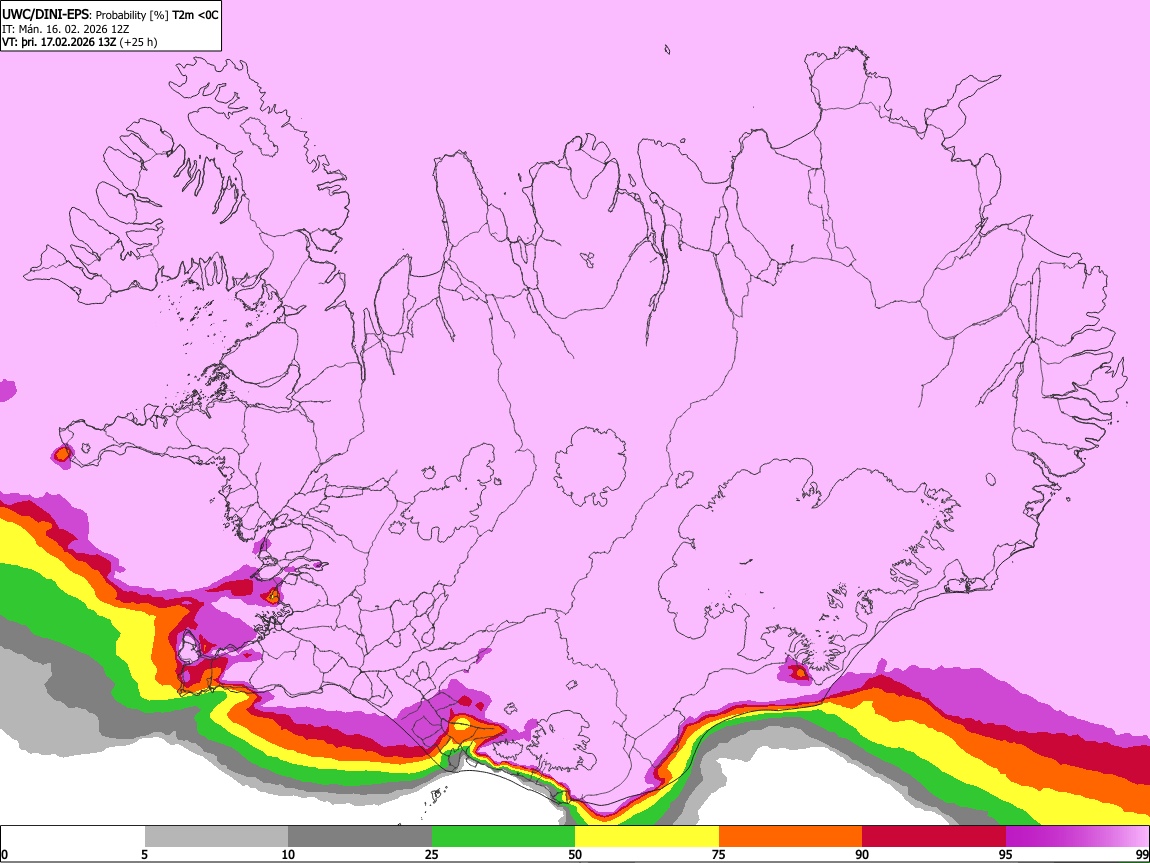Click the legend label '90'
This screenshot has width=1150, height=863.
862,854
